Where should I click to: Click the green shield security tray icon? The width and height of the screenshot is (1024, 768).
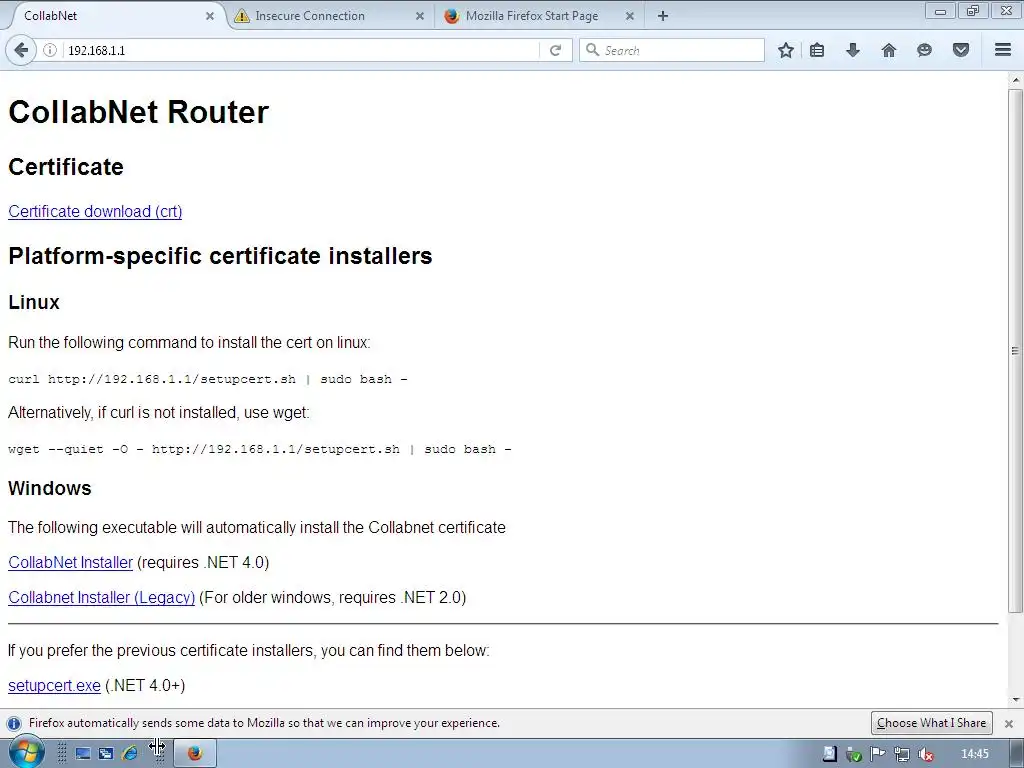[854, 754]
